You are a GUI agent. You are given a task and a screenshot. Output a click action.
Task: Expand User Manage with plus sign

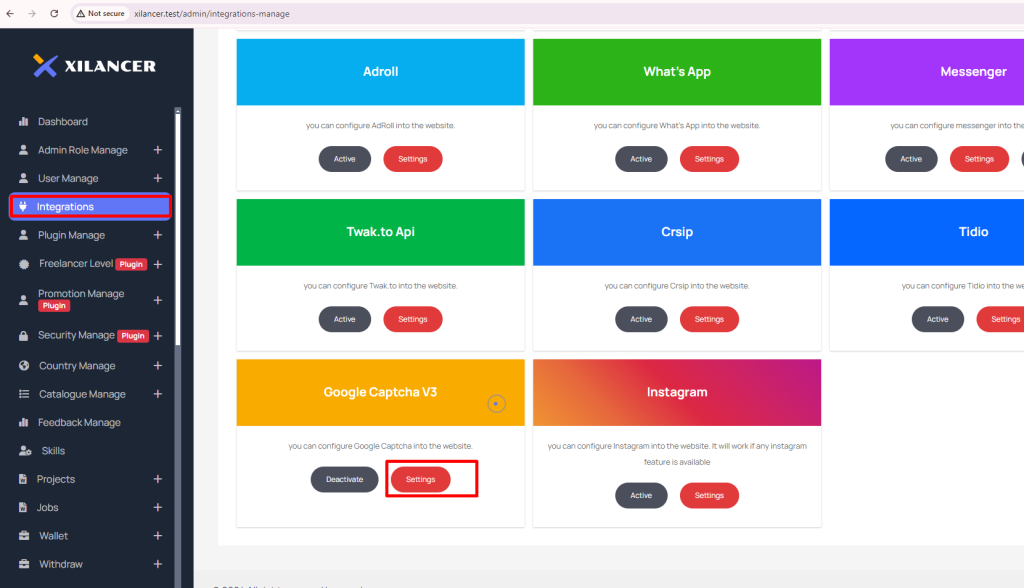pos(157,178)
